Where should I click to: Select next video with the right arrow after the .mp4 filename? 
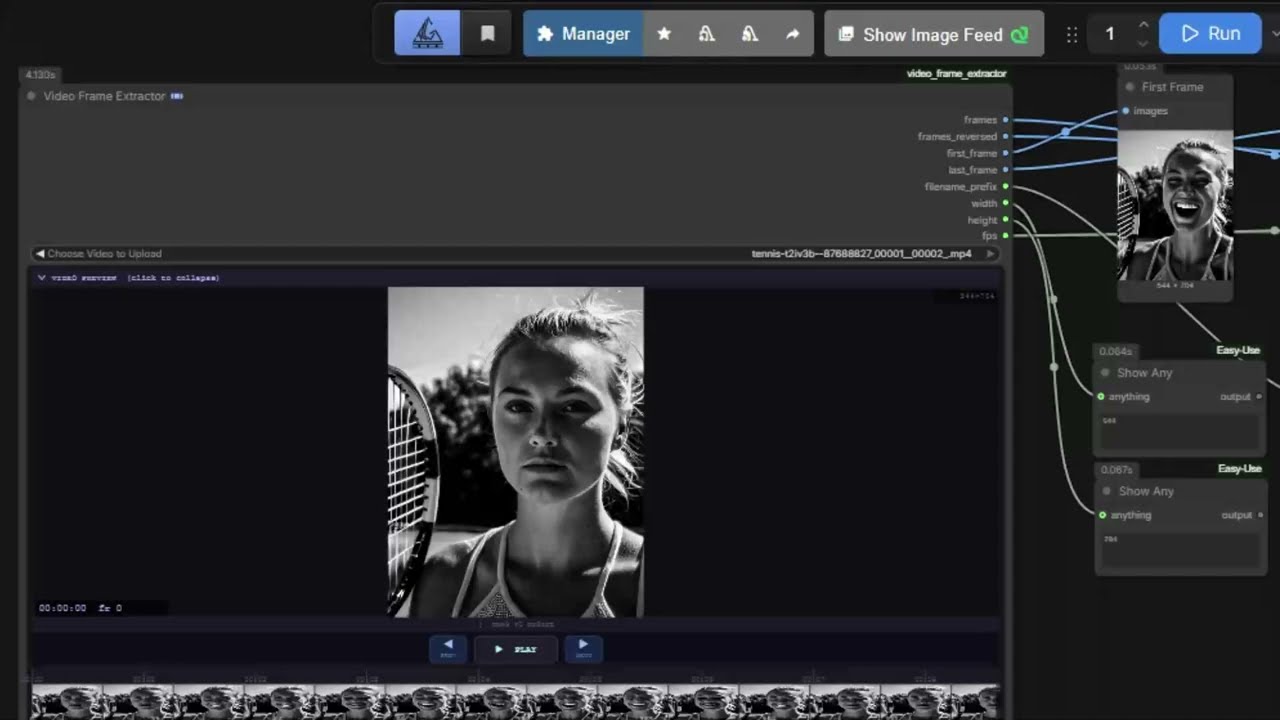(x=991, y=254)
